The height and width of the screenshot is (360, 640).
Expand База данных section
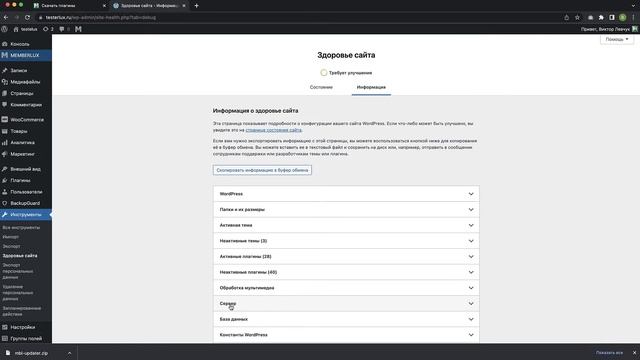[346, 319]
